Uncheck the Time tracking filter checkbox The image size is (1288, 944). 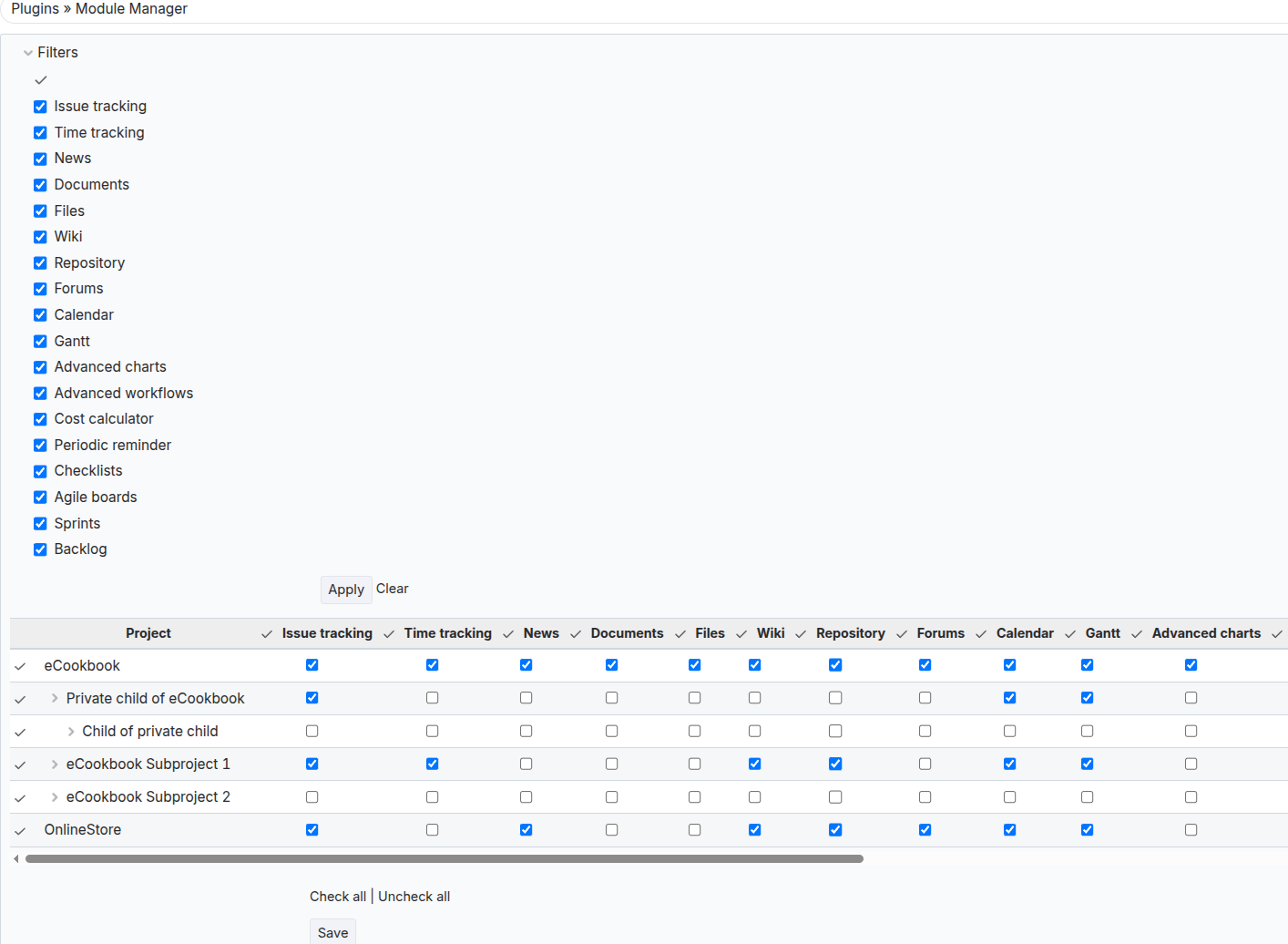(40, 133)
